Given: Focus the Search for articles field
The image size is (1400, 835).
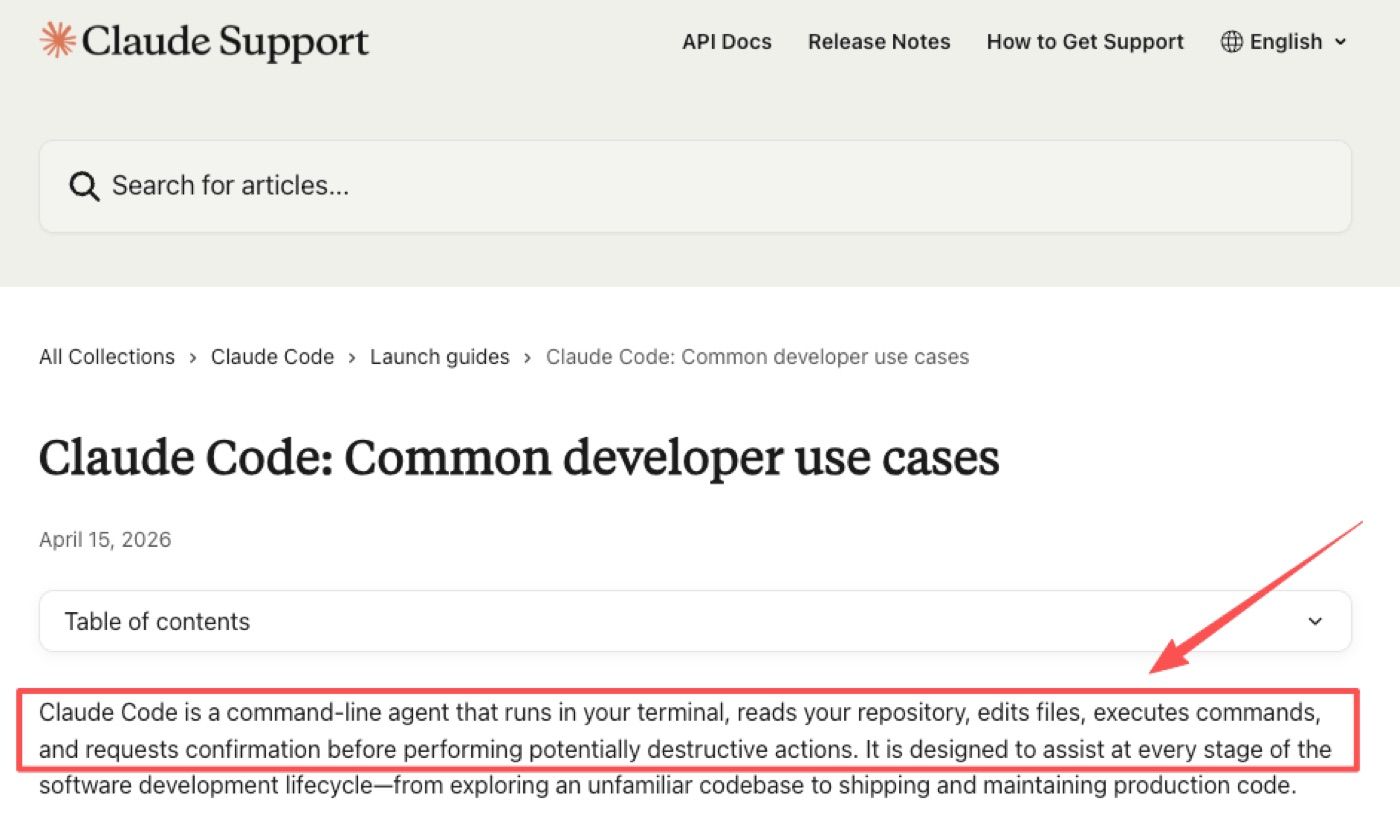Looking at the screenshot, I should click(695, 186).
